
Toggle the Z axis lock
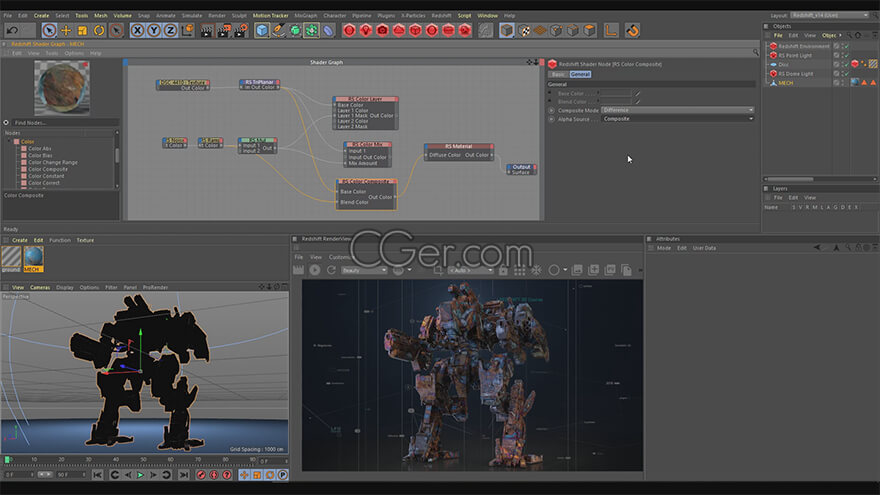click(x=171, y=30)
